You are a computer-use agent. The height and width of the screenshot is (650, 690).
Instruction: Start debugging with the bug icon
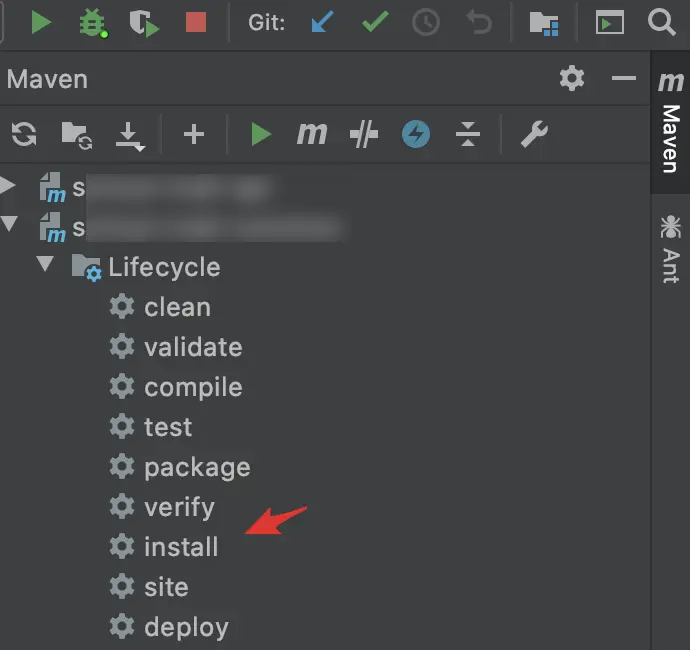pos(92,23)
